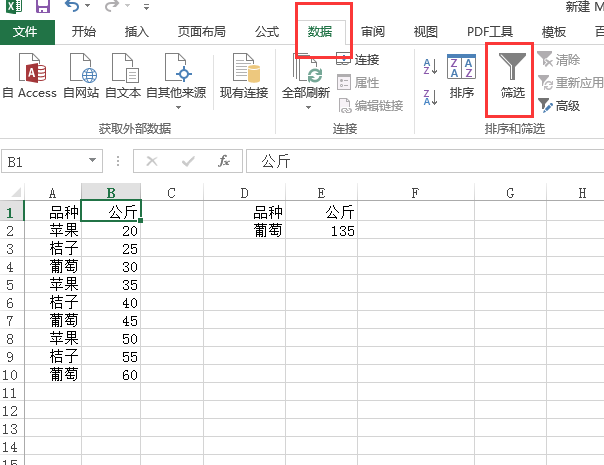604x465 pixels.
Task: Select column A header
Action: pos(53,193)
